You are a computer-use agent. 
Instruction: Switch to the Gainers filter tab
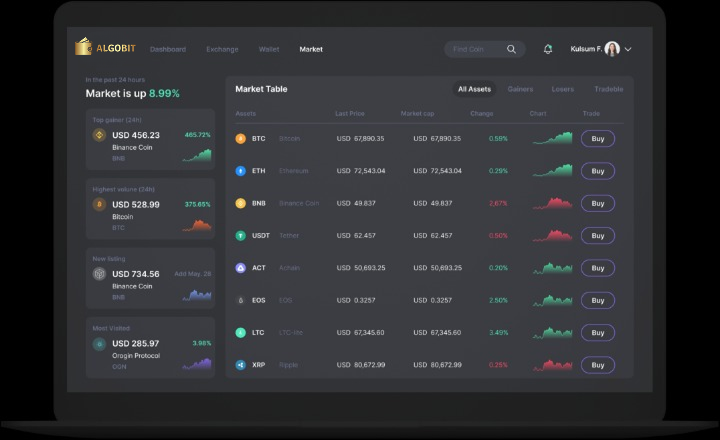coord(520,89)
